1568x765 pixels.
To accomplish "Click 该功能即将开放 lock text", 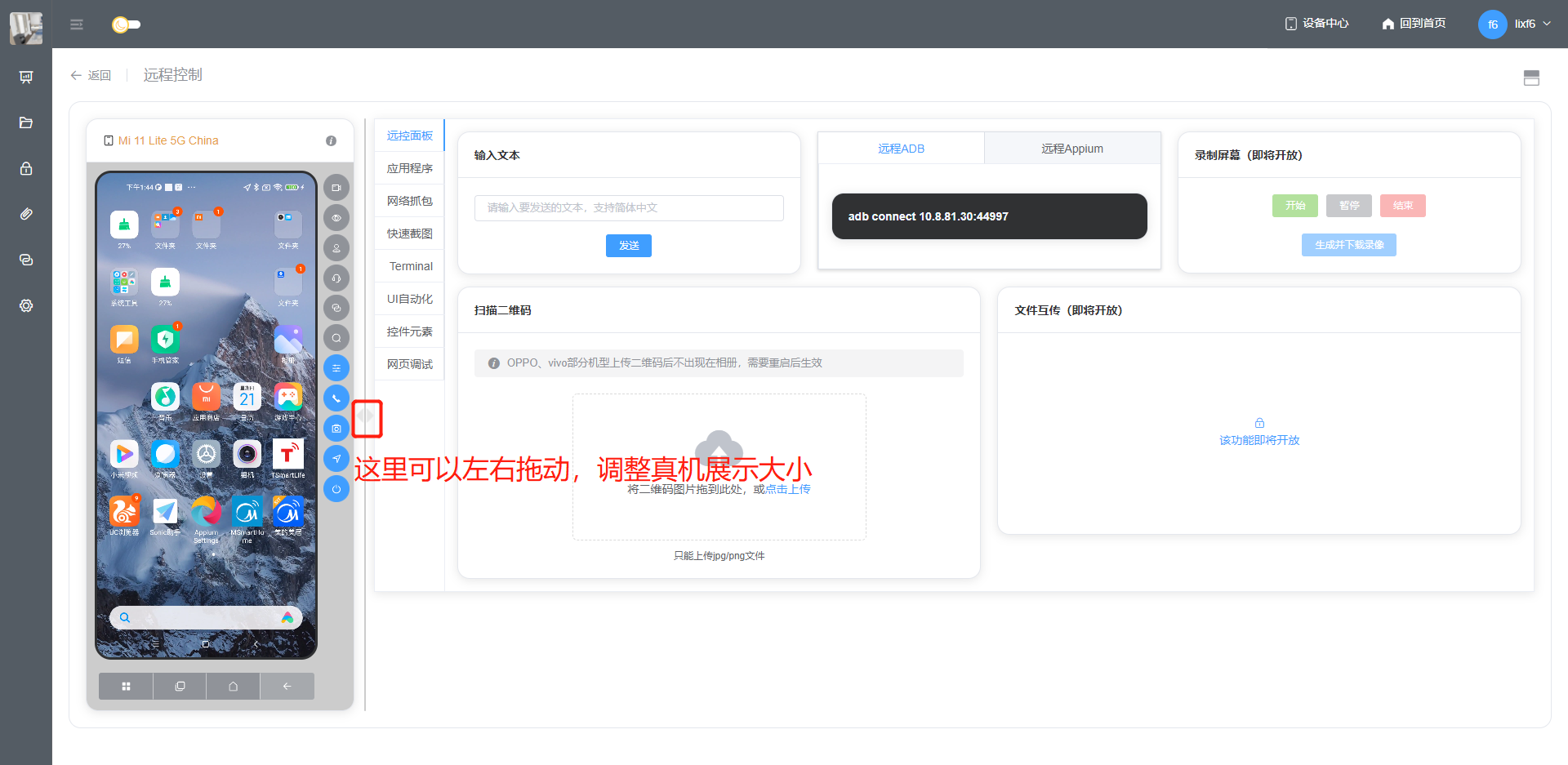I will pyautogui.click(x=1259, y=440).
